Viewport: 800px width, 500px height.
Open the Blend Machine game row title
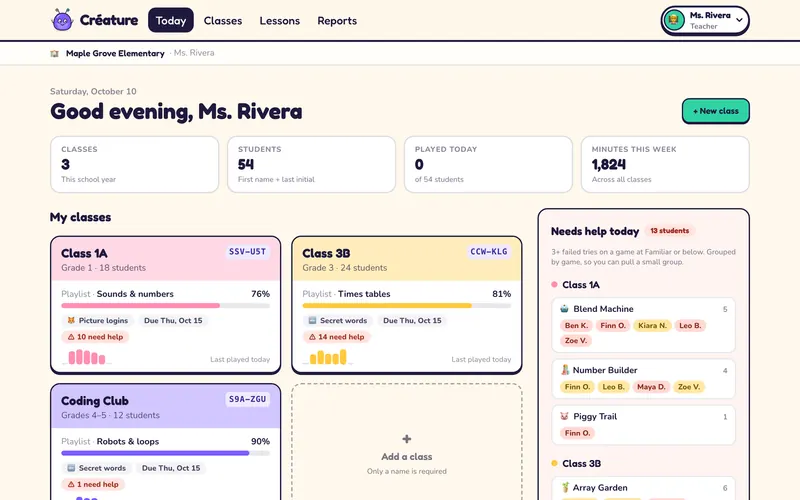click(603, 309)
